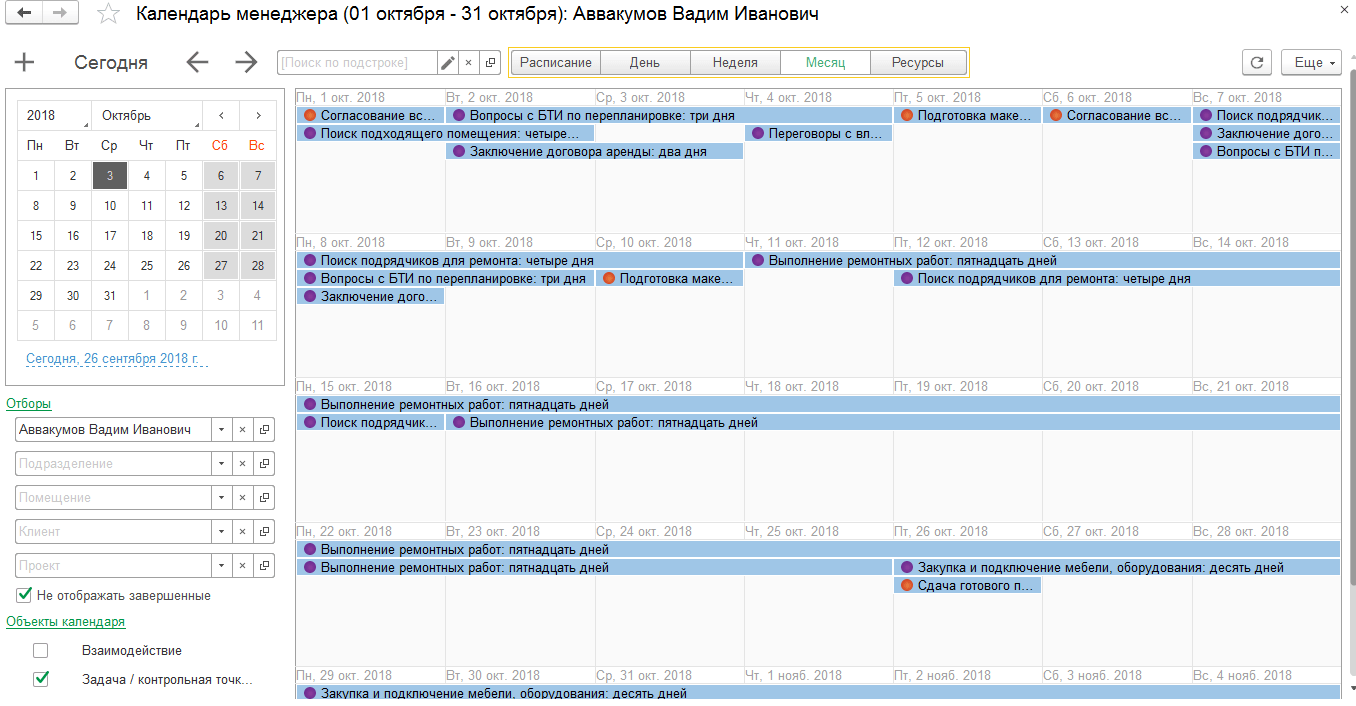Open Помещение selection form icon
The image size is (1356, 706).
[x=264, y=497]
